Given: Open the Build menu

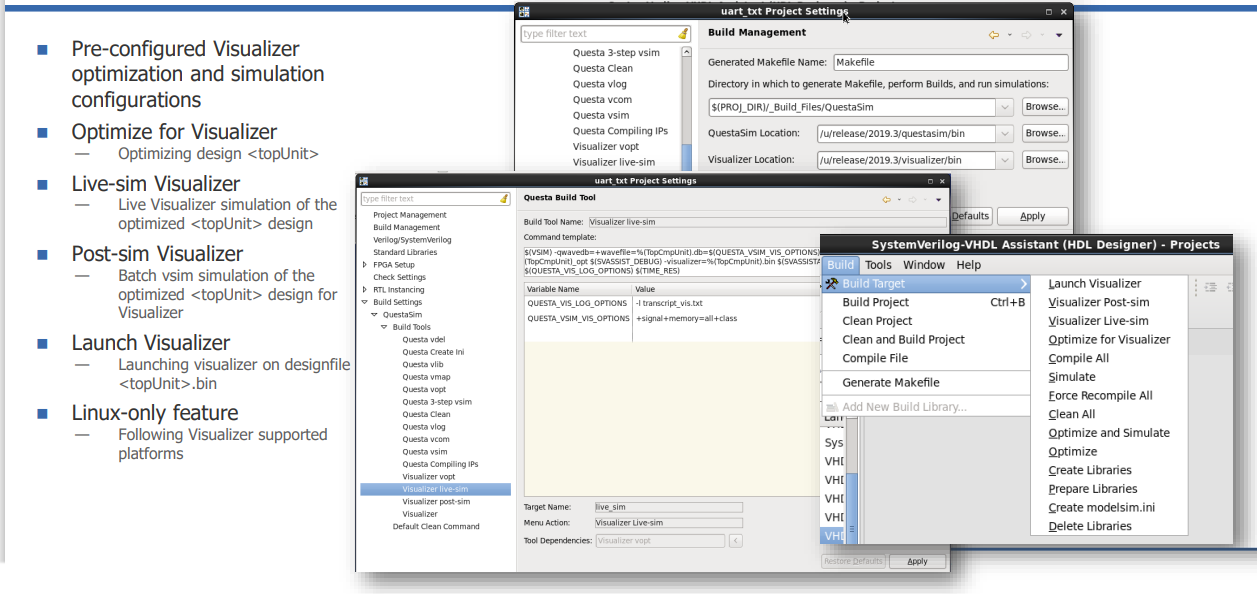Looking at the screenshot, I should point(840,265).
